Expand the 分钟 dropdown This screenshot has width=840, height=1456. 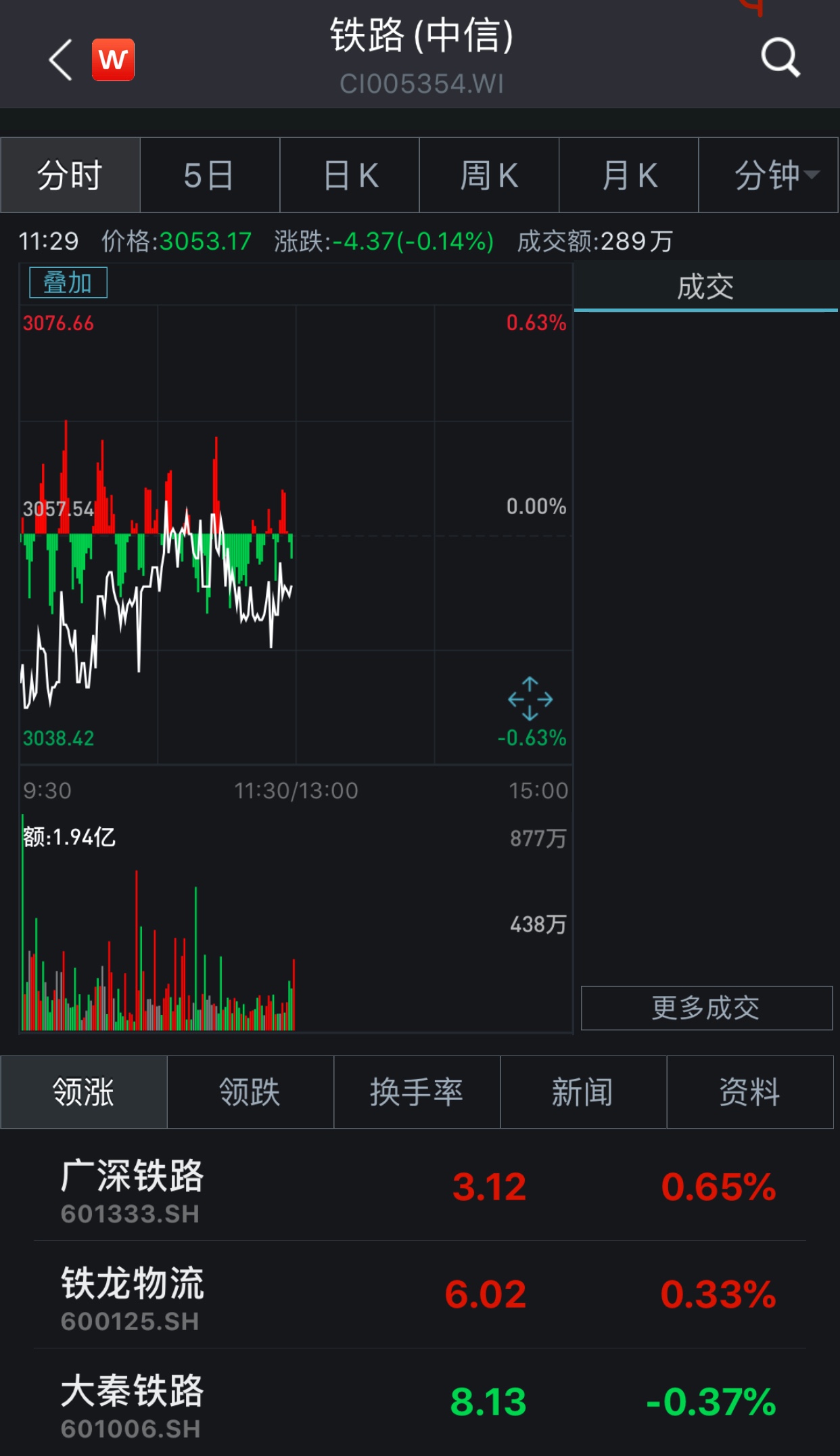coord(768,175)
